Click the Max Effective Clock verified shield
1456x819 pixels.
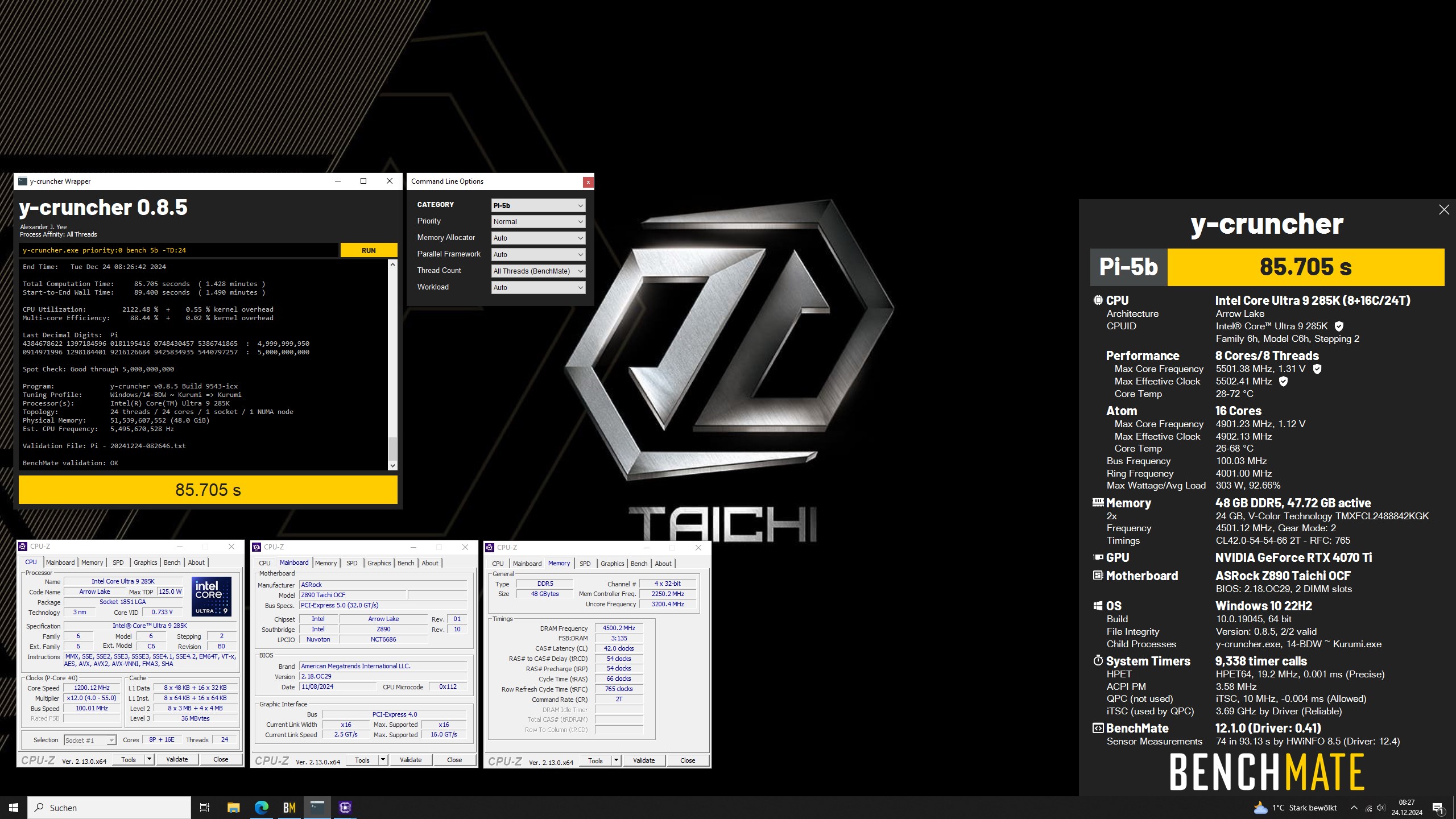1283,382
